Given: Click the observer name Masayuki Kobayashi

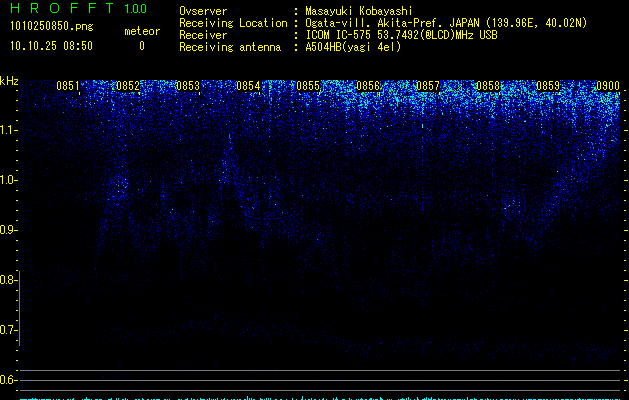Looking at the screenshot, I should point(359,11).
